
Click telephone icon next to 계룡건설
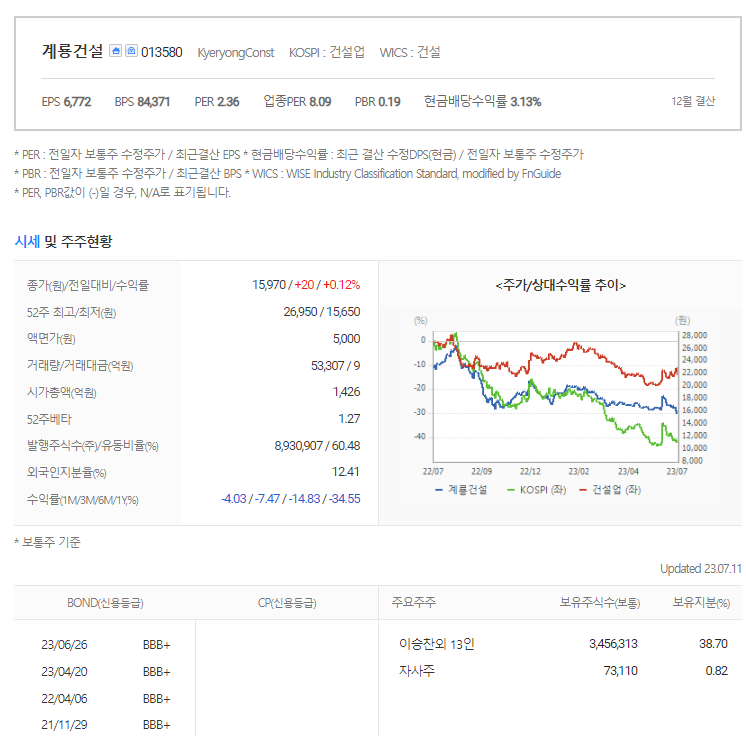point(131,50)
